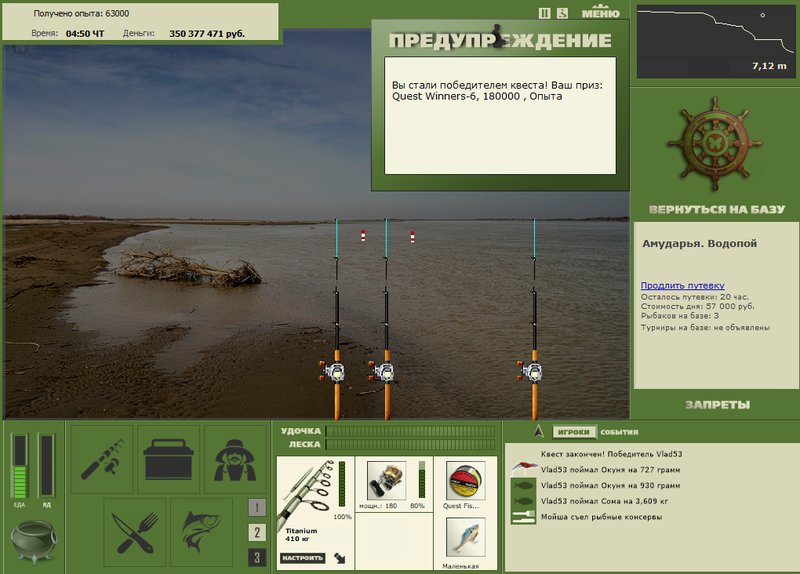Viewport: 800px width, 574px height.
Task: Click the rightmost fishing rod on shore
Action: [534, 319]
